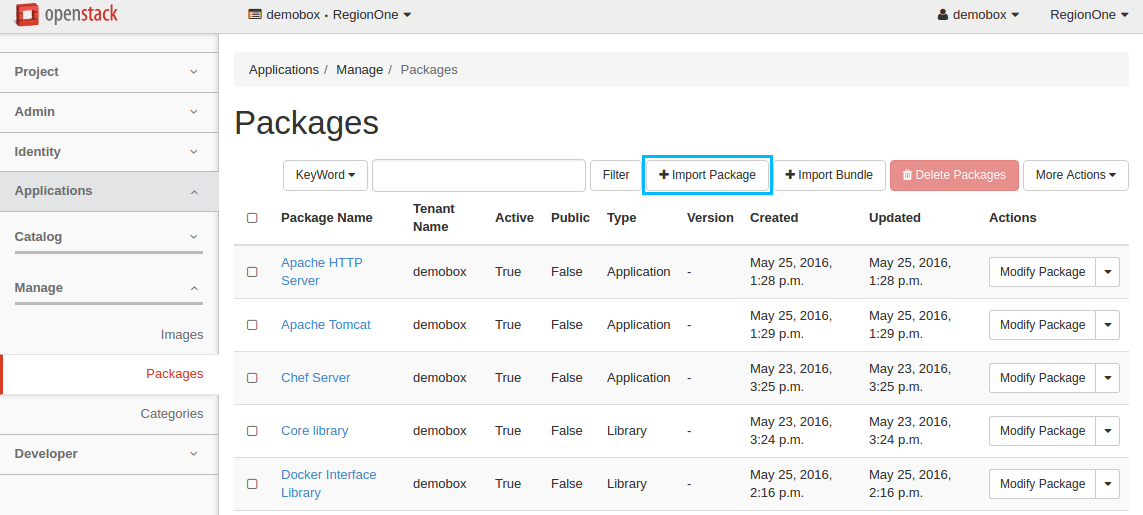Open the More Actions dropdown
Screen dimensions: 1143x515
click(x=1075, y=175)
